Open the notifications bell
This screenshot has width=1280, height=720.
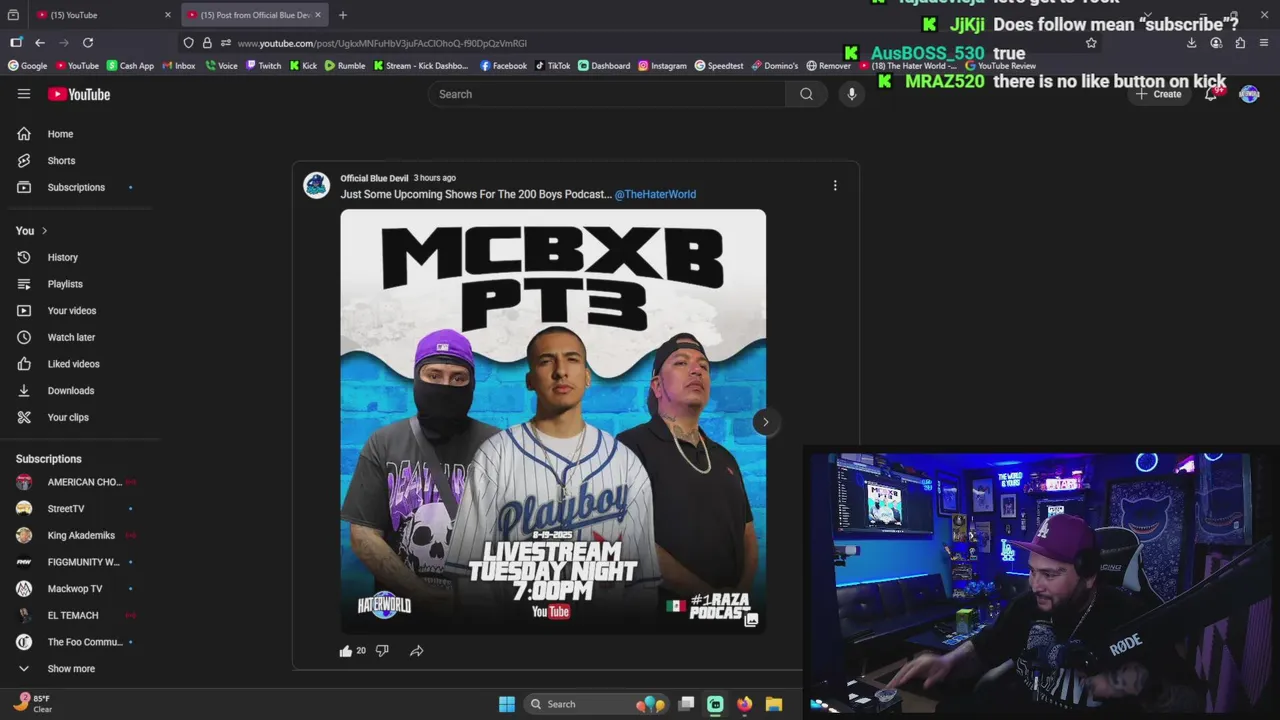tap(1211, 94)
